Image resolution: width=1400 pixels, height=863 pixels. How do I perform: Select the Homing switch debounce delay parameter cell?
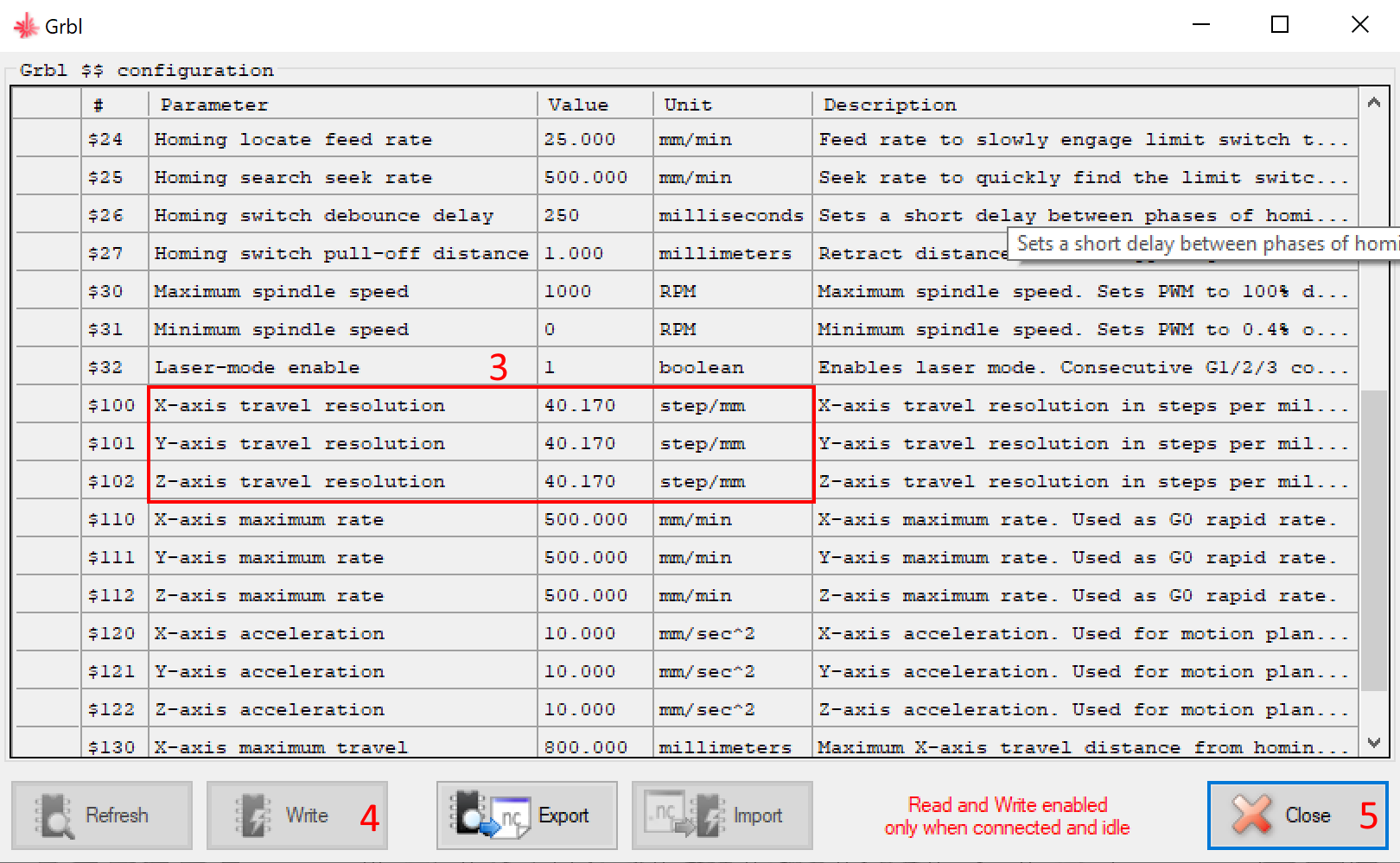pyautogui.click(x=343, y=215)
